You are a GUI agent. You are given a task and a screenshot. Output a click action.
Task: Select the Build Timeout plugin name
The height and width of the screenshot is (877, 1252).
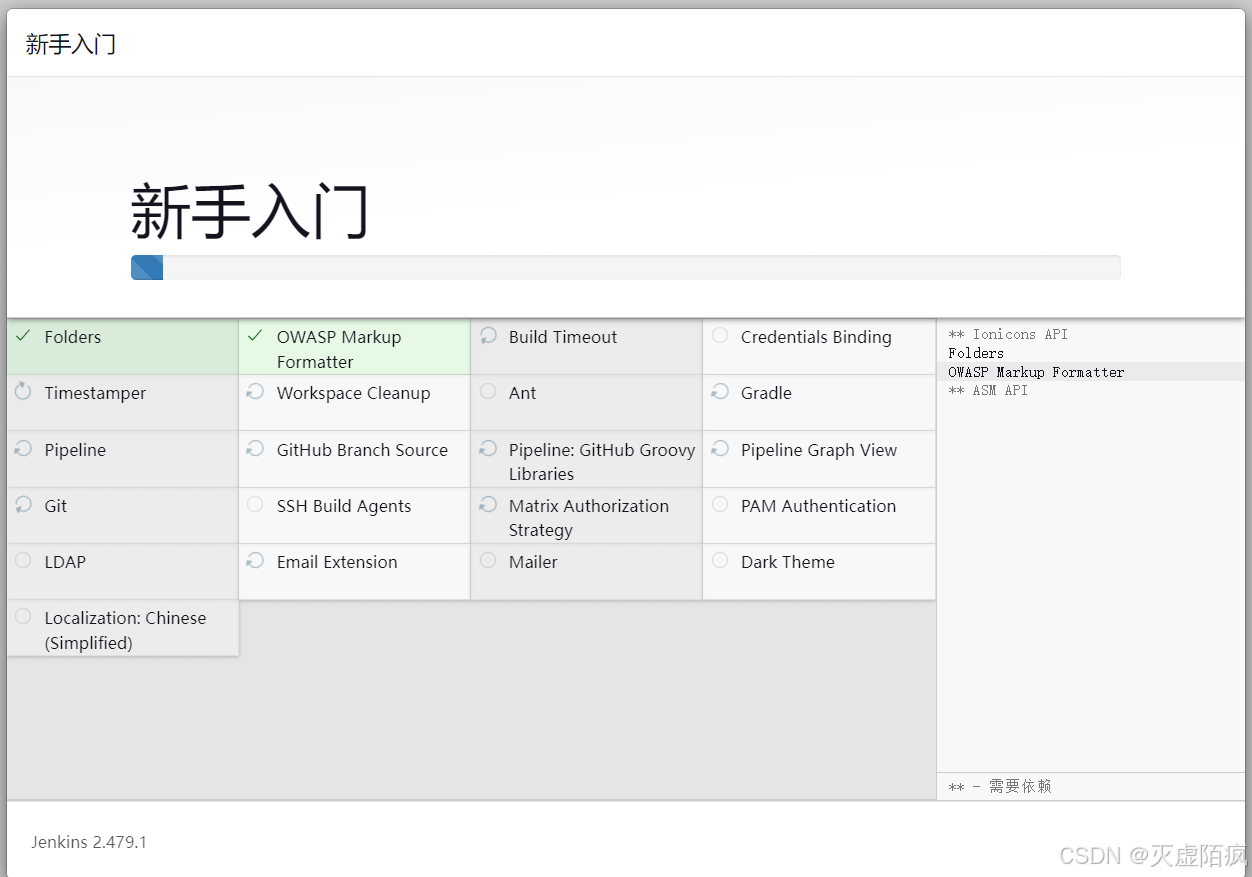click(563, 337)
